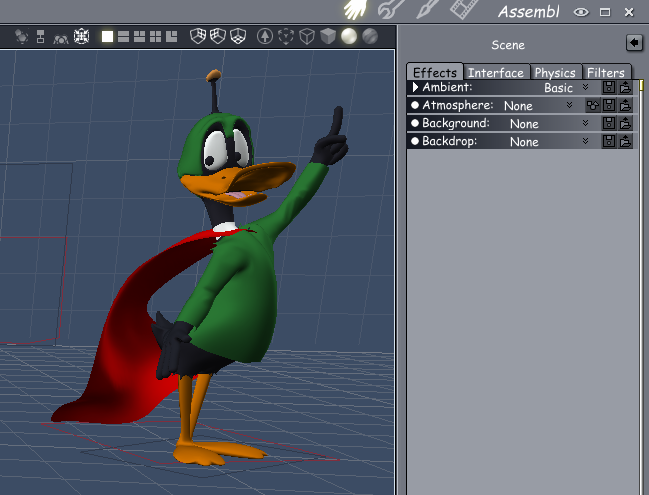Load a Backdrop preset from folder icon
649x495 pixels.
point(625,141)
